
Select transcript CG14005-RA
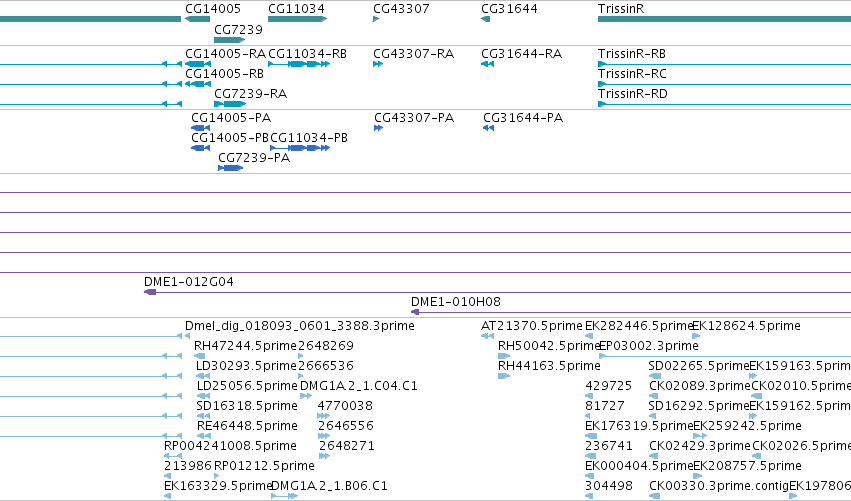pos(225,54)
